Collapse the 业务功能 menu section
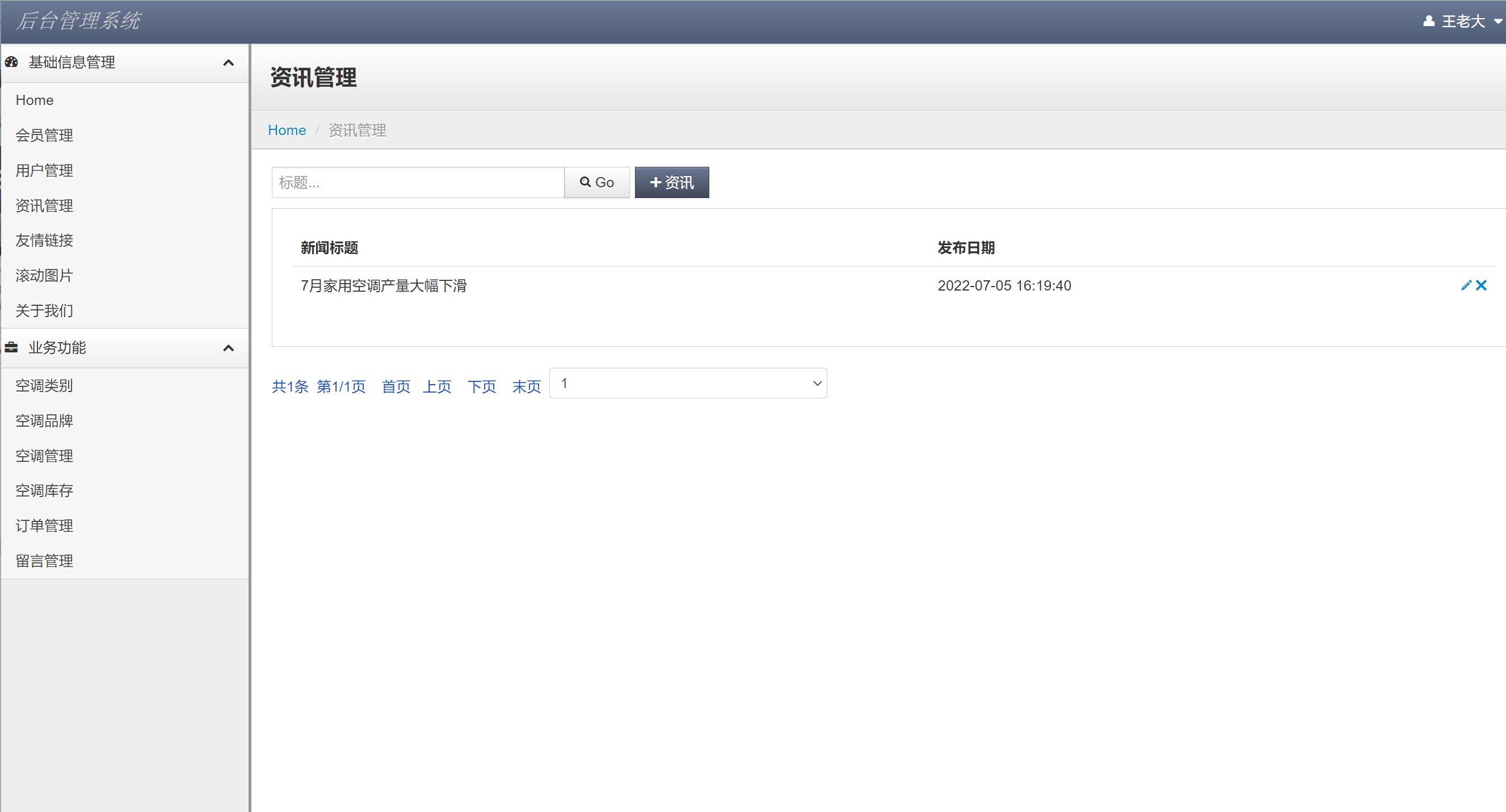This screenshot has height=812, width=1506. 228,347
